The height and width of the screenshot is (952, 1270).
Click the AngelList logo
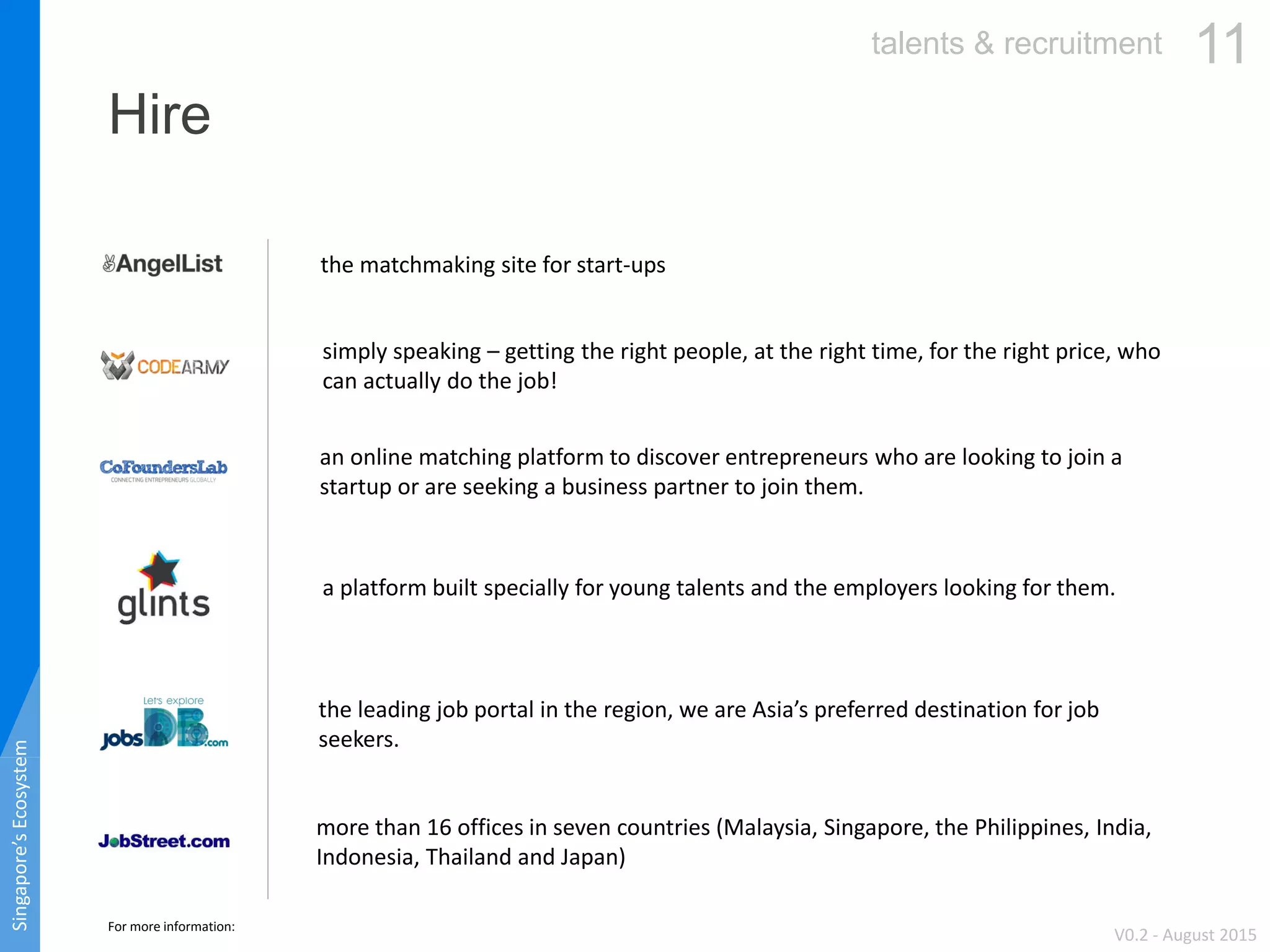pos(162,264)
